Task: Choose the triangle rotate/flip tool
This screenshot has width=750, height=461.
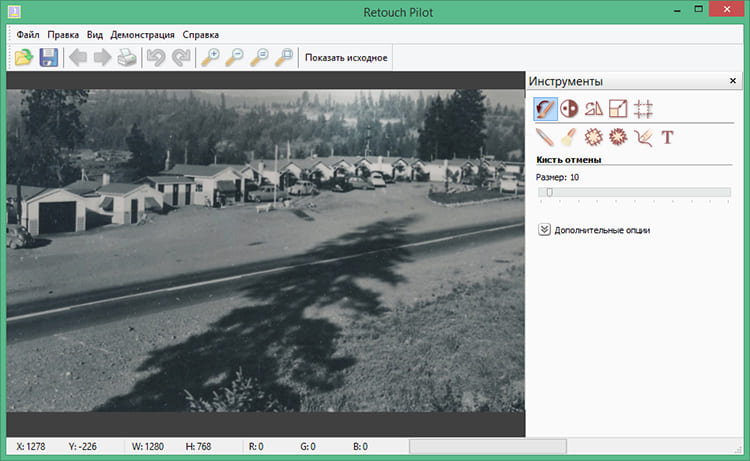Action: coord(594,109)
